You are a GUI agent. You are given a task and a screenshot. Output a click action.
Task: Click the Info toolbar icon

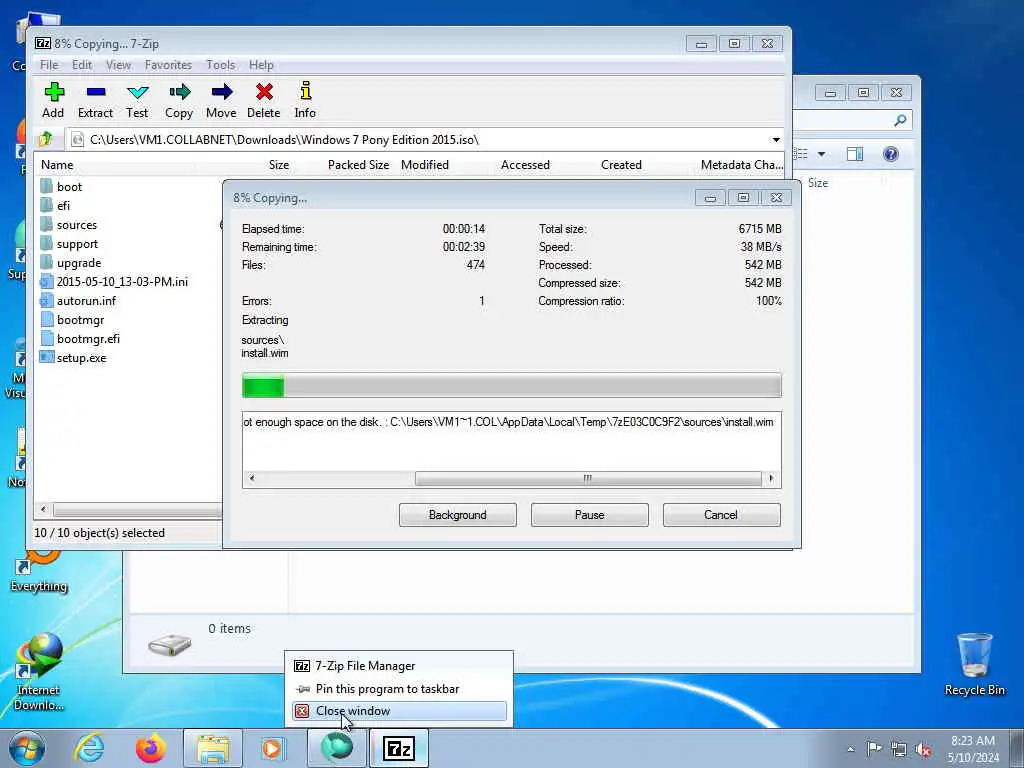(x=305, y=100)
